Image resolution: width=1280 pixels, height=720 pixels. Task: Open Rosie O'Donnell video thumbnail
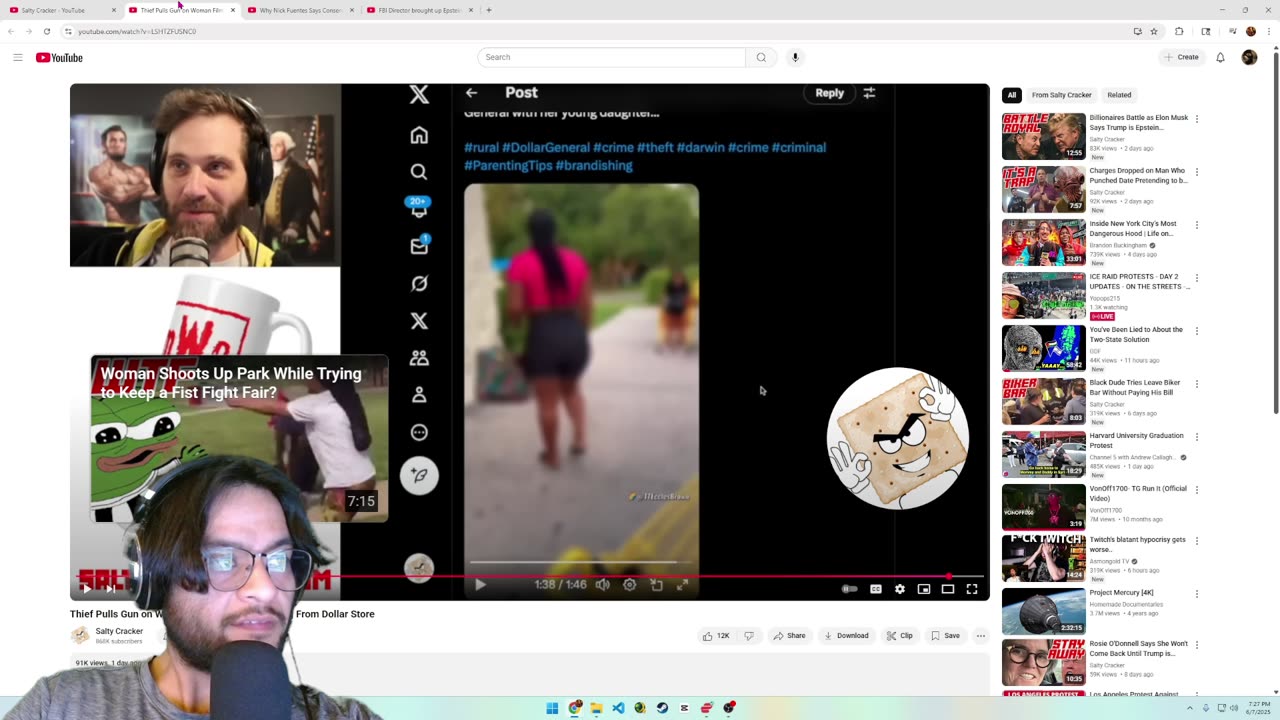tap(1044, 662)
